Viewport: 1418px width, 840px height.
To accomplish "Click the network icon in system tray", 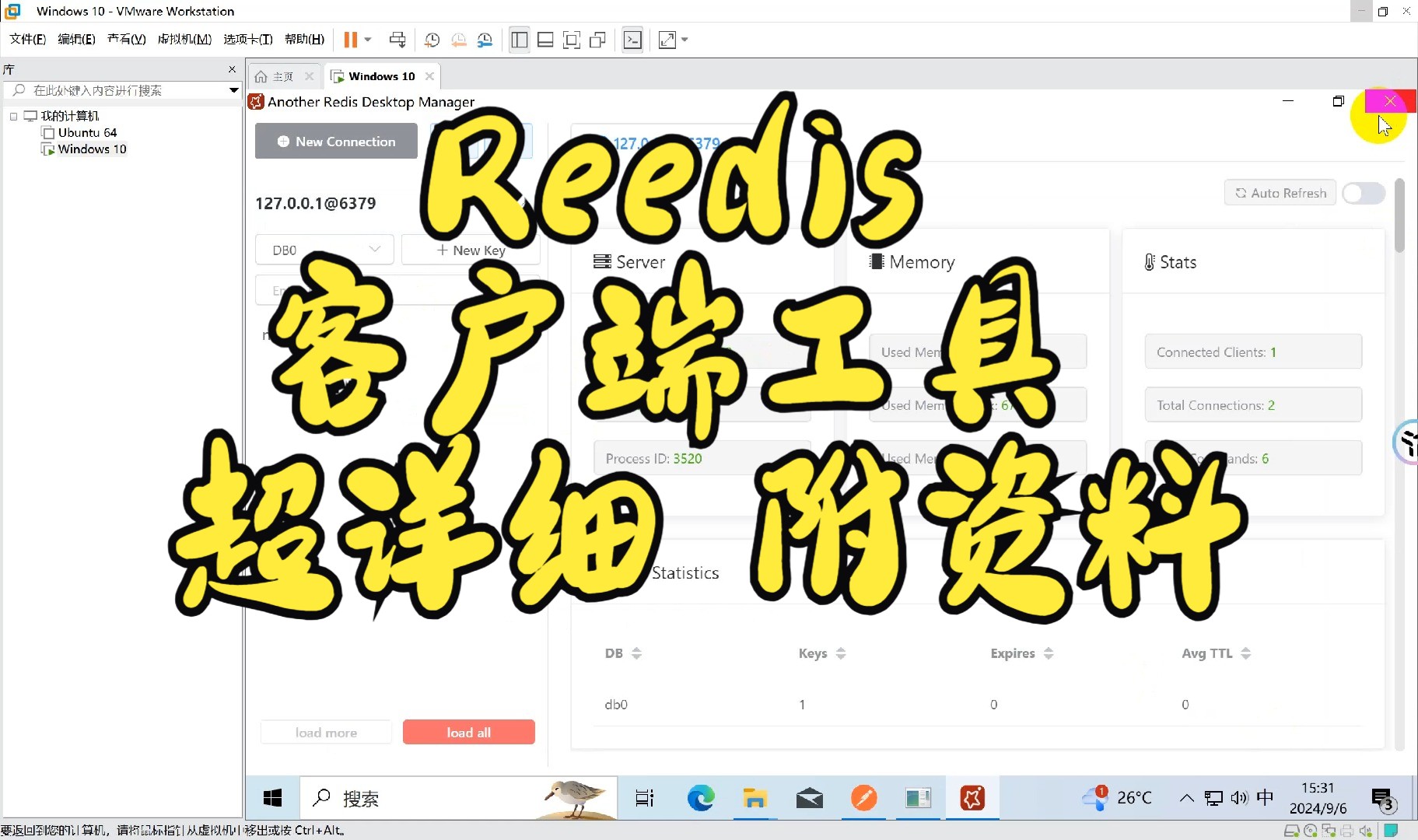I will [x=1213, y=798].
